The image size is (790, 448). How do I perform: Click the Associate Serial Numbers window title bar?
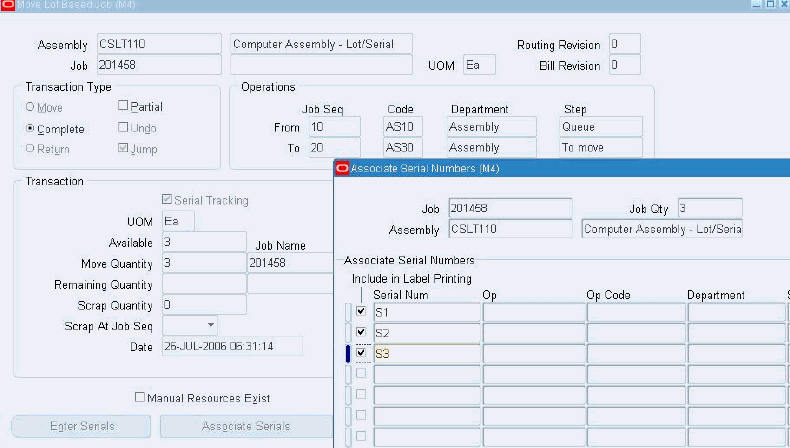click(x=562, y=168)
